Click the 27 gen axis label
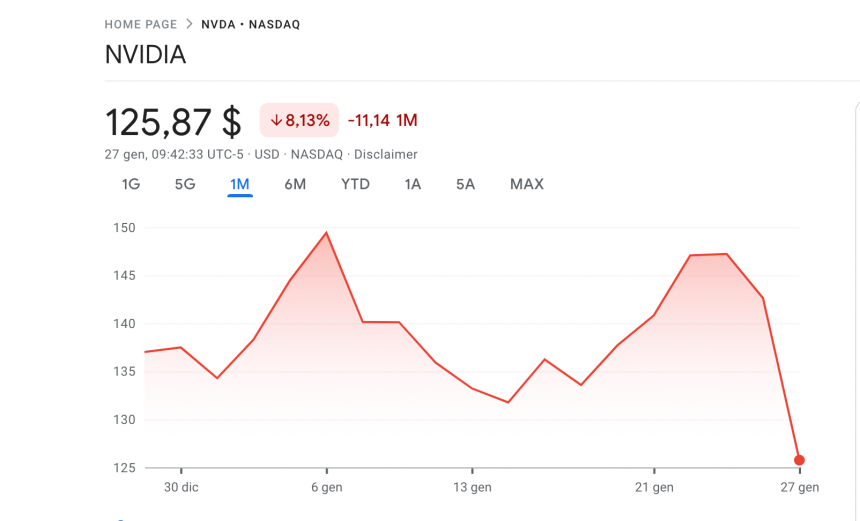This screenshot has width=860, height=521. (x=800, y=487)
